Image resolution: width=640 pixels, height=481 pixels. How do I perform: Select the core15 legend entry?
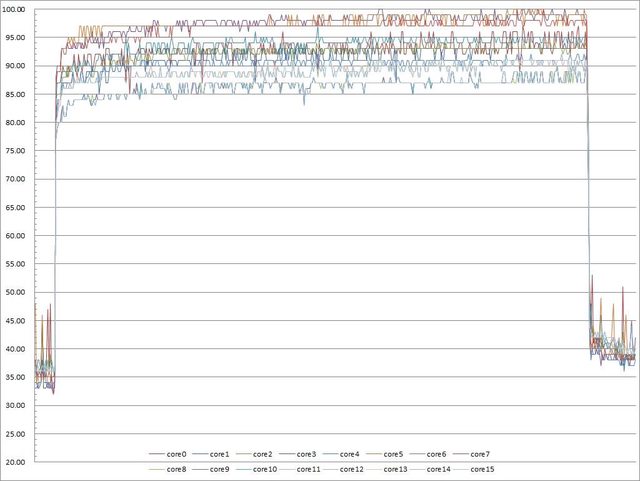tap(482, 469)
